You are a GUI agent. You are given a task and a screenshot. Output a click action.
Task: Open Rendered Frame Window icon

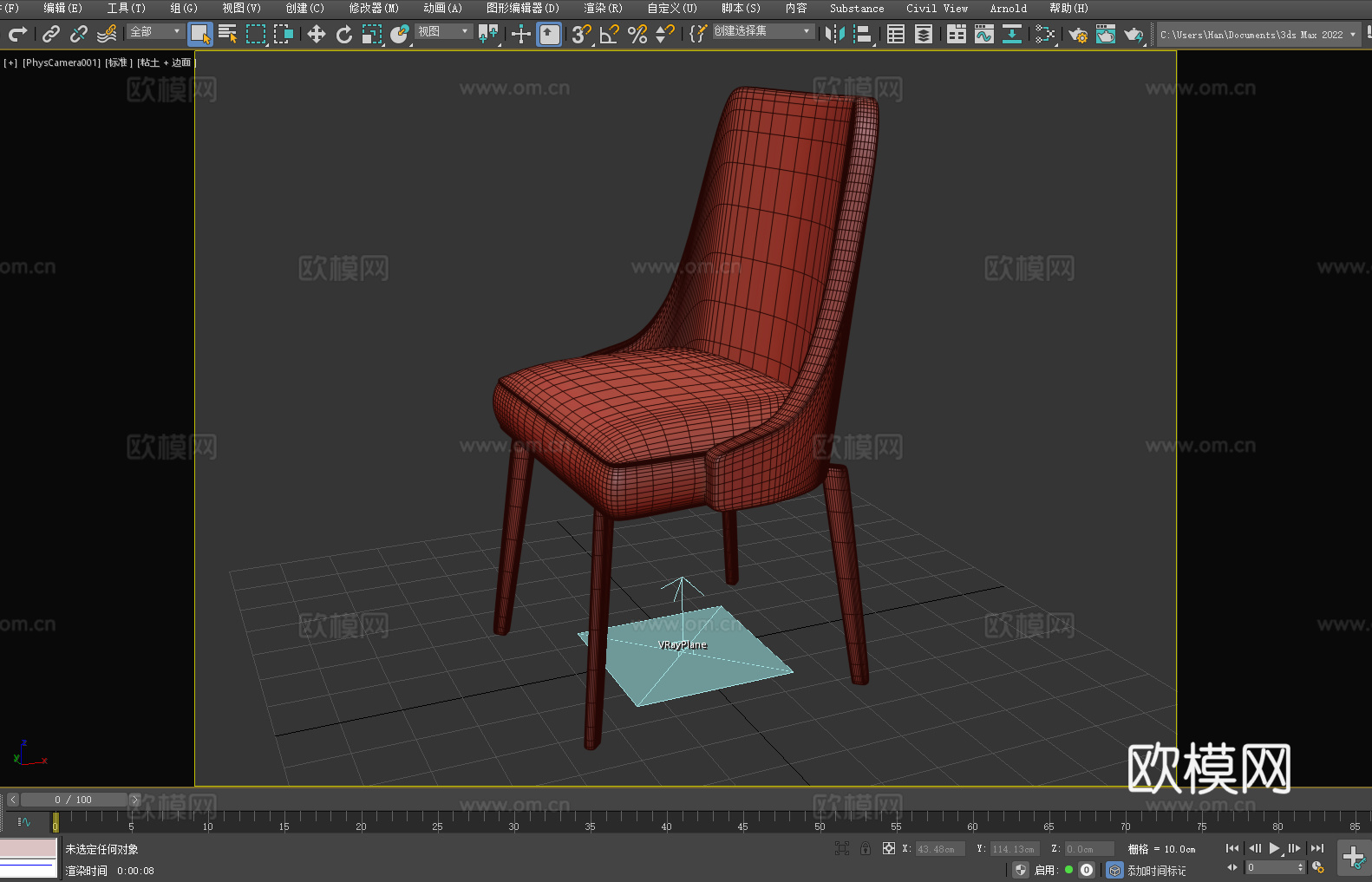point(1106,34)
